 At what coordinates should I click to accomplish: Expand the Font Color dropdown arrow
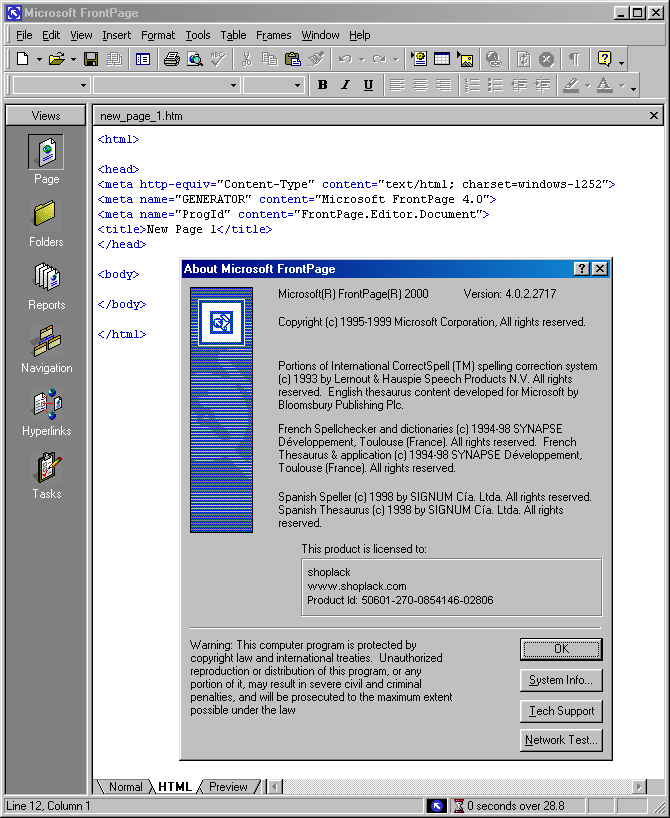[x=621, y=86]
